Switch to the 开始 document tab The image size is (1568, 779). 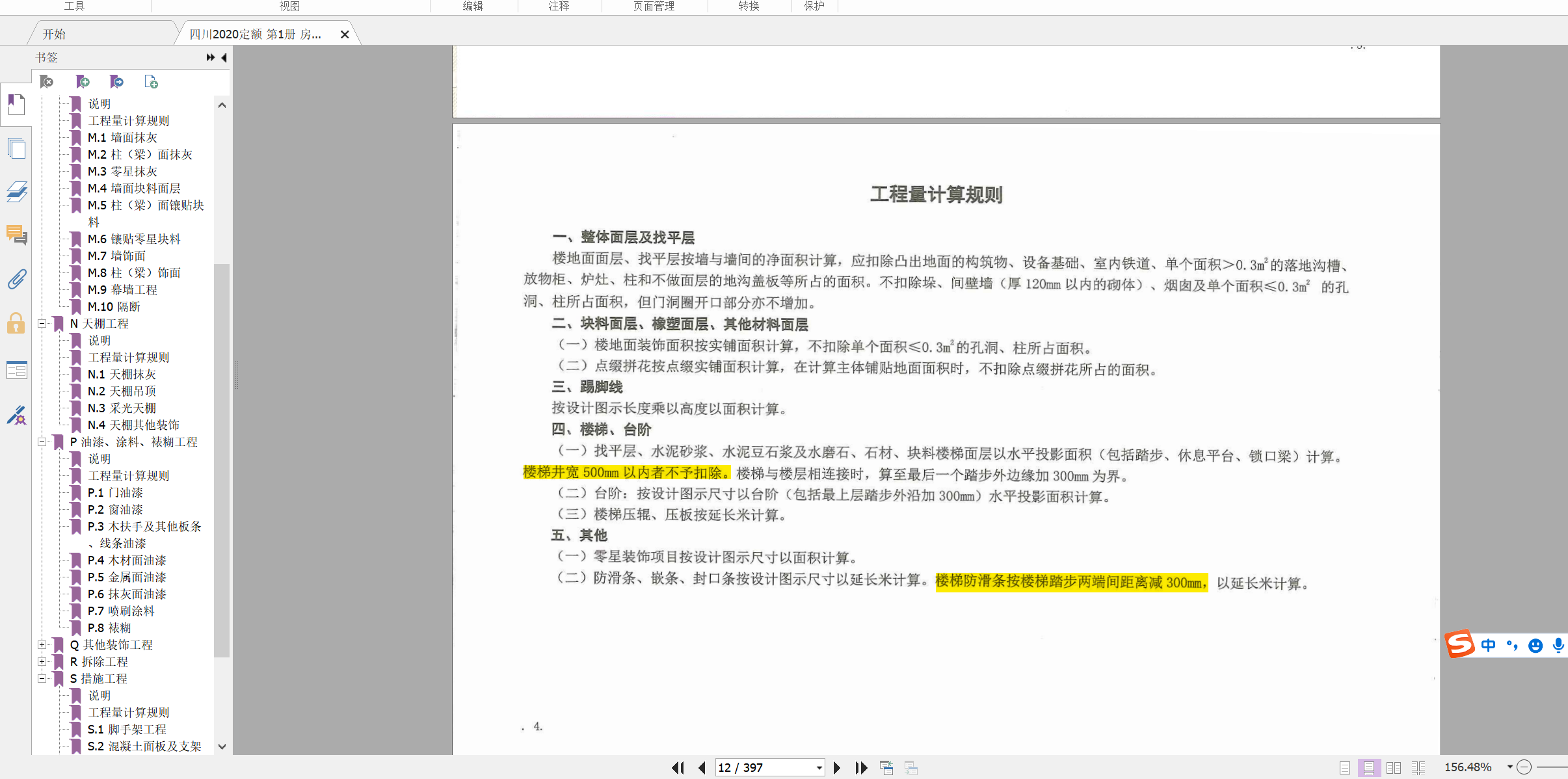point(55,34)
